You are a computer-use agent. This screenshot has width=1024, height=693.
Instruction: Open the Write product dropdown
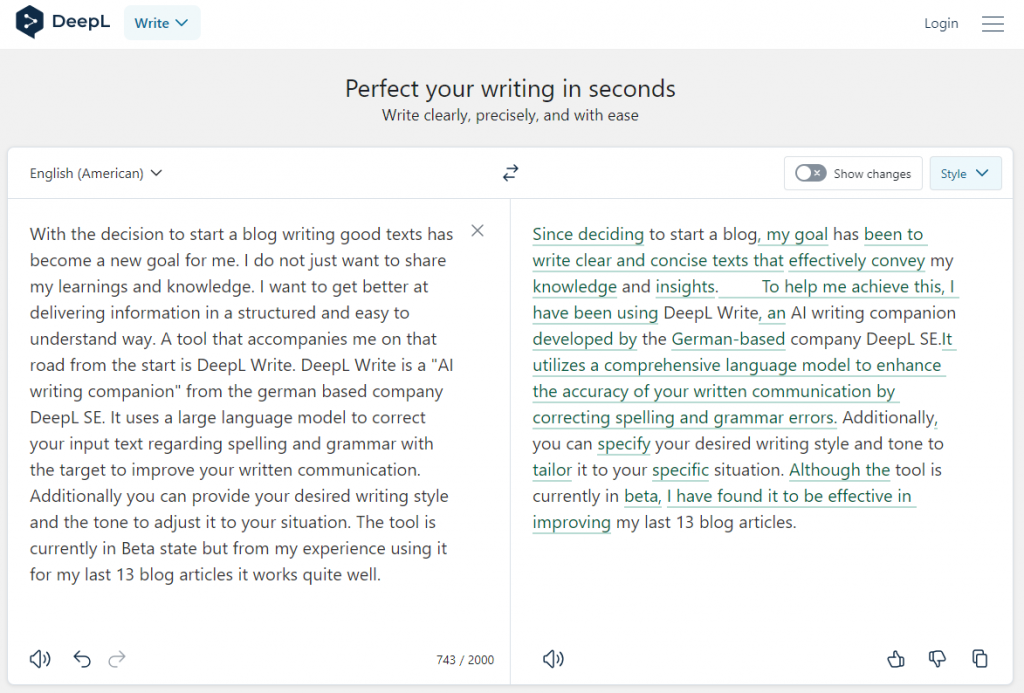(161, 23)
